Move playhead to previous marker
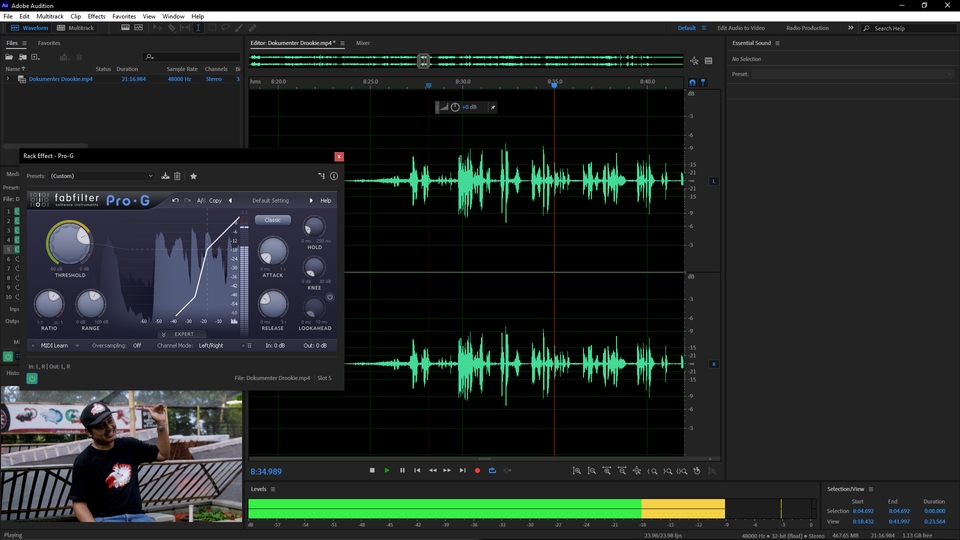The height and width of the screenshot is (540, 960). point(417,470)
